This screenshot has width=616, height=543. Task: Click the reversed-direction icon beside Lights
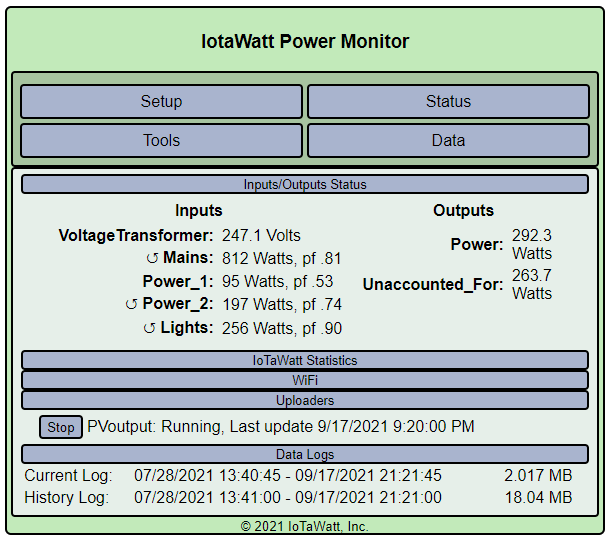click(x=149, y=328)
